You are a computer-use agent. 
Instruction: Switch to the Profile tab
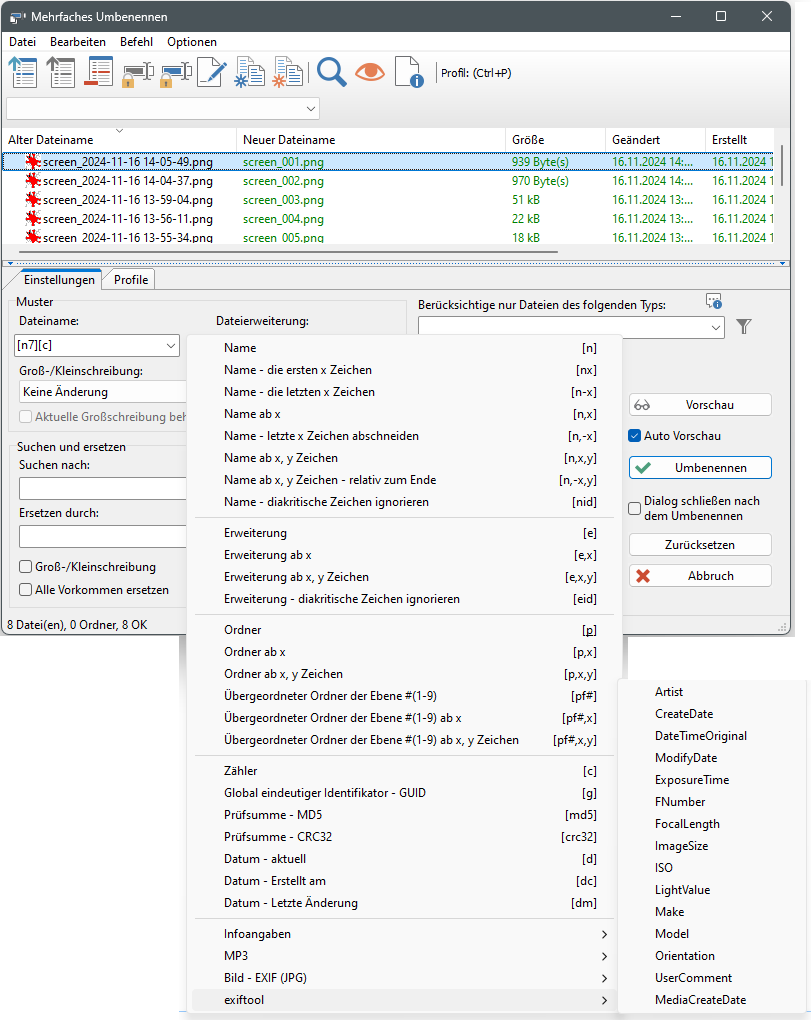pyautogui.click(x=131, y=280)
